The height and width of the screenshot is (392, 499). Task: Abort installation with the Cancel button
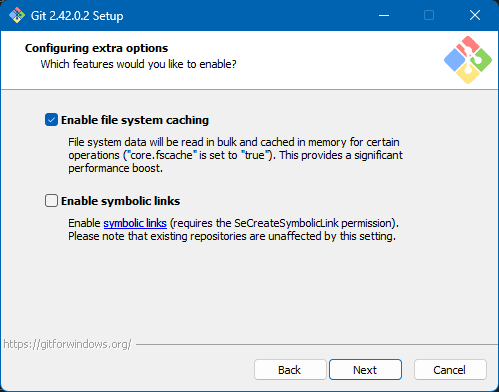tap(450, 370)
